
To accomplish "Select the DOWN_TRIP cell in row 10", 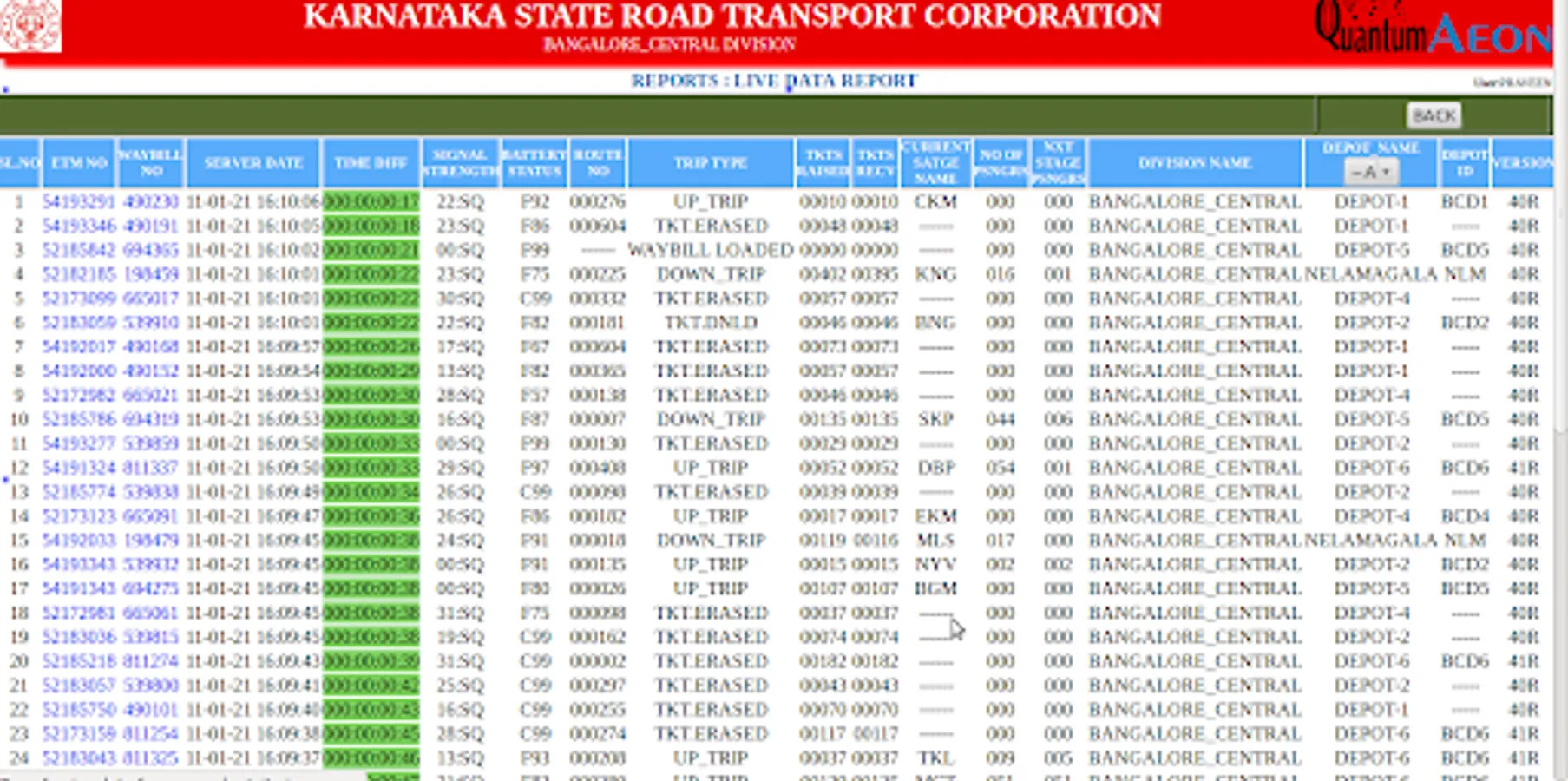I will pyautogui.click(x=711, y=420).
